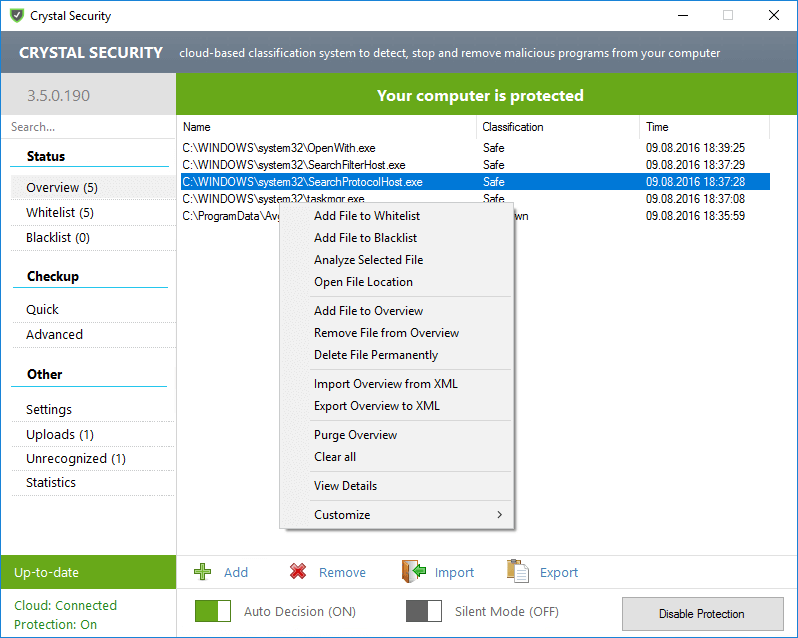Click the Protection: On status text

55,624
